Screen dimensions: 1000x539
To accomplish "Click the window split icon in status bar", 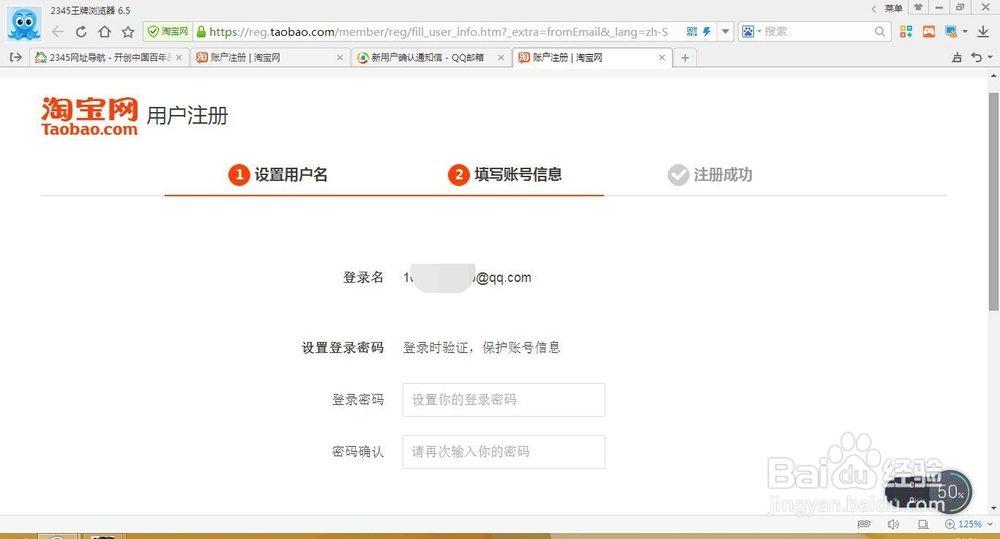I will point(923,524).
